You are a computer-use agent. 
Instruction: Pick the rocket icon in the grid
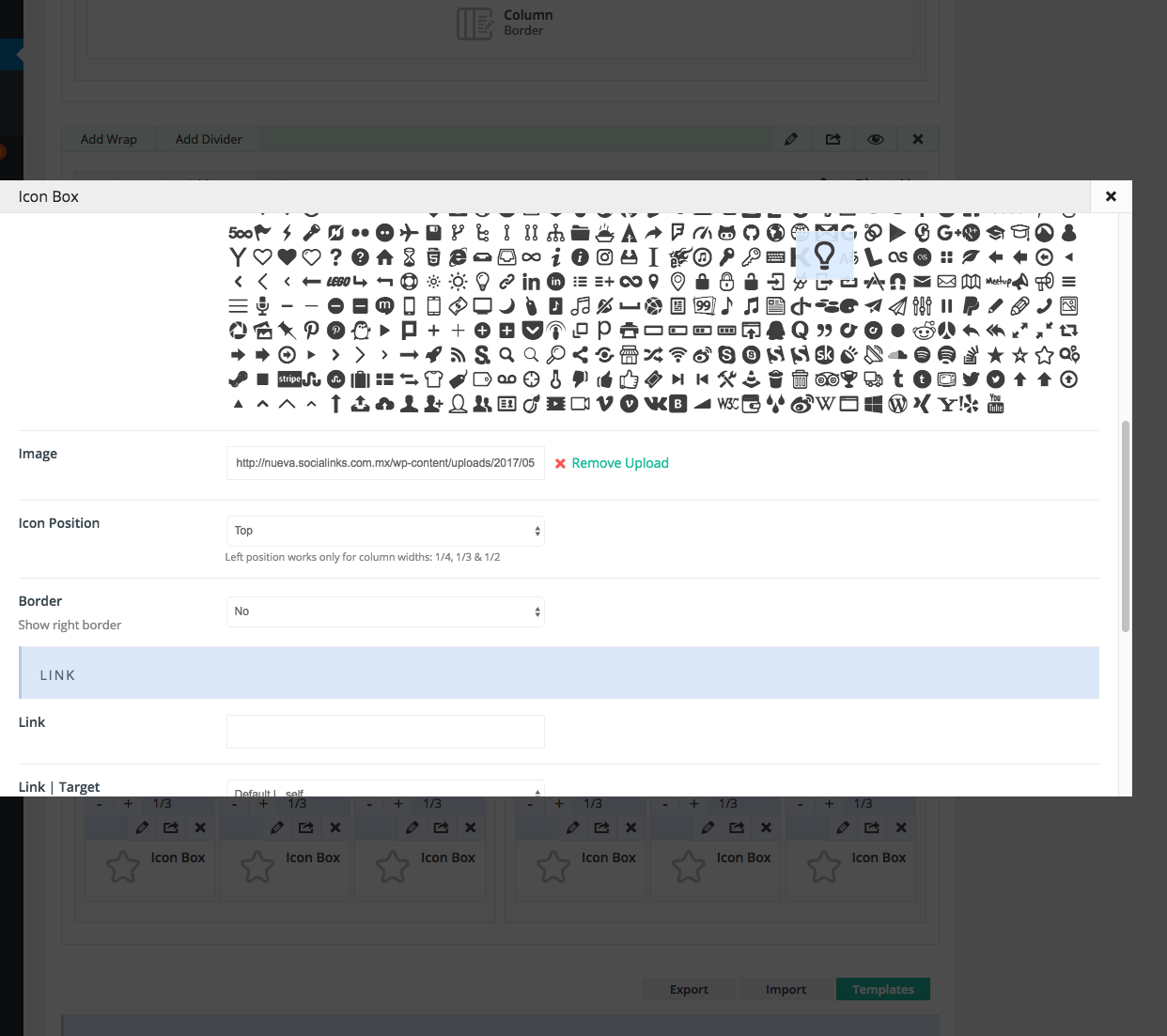coord(433,355)
